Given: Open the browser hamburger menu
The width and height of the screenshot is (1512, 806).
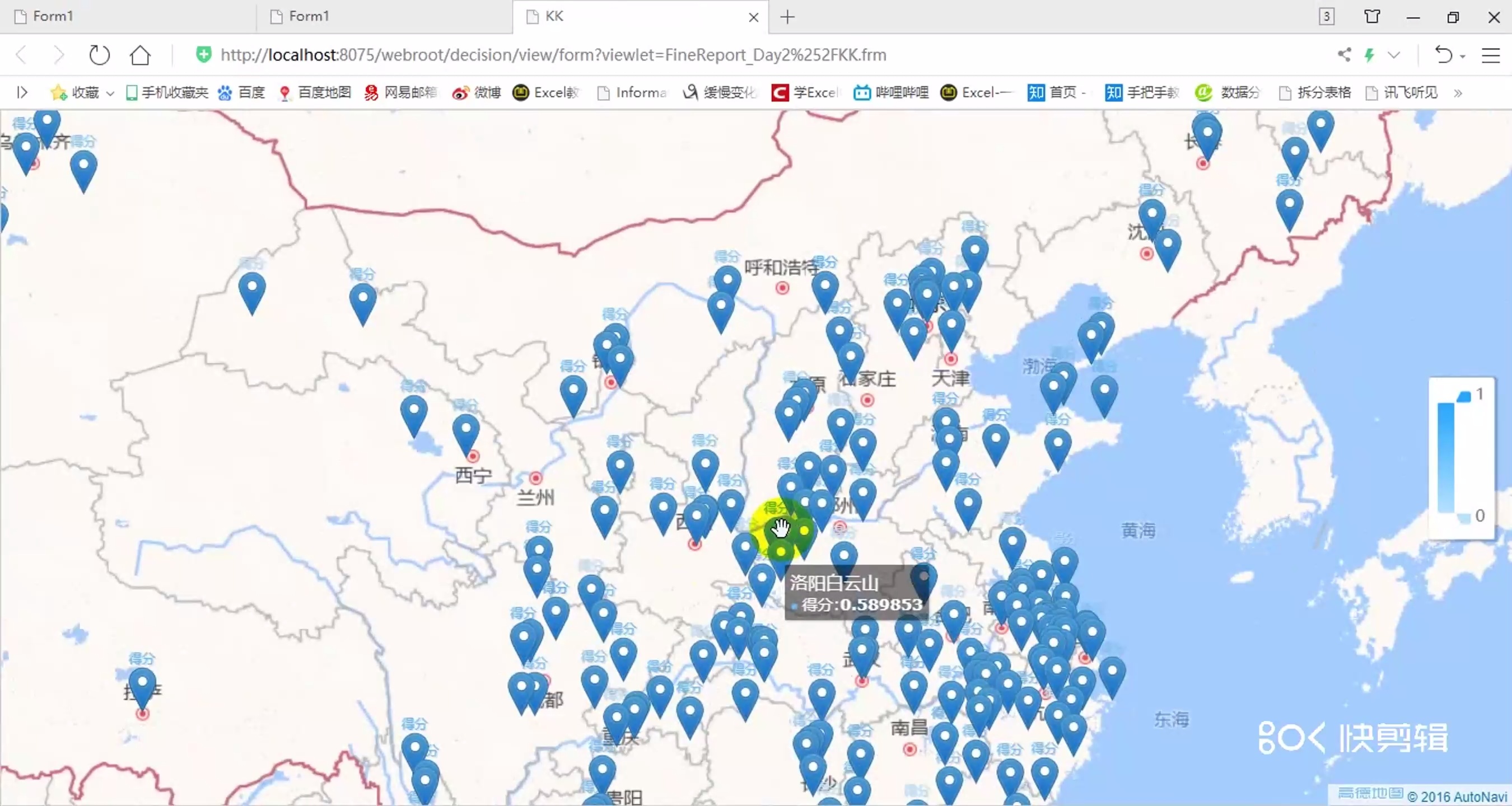Looking at the screenshot, I should [1491, 54].
